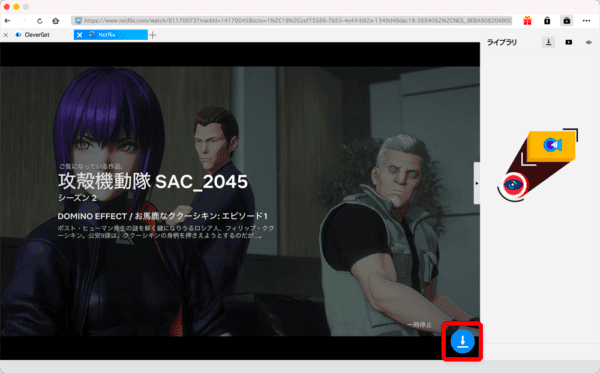600x373 pixels.
Task: Click the CleverGet tab favicon
Action: [18, 35]
